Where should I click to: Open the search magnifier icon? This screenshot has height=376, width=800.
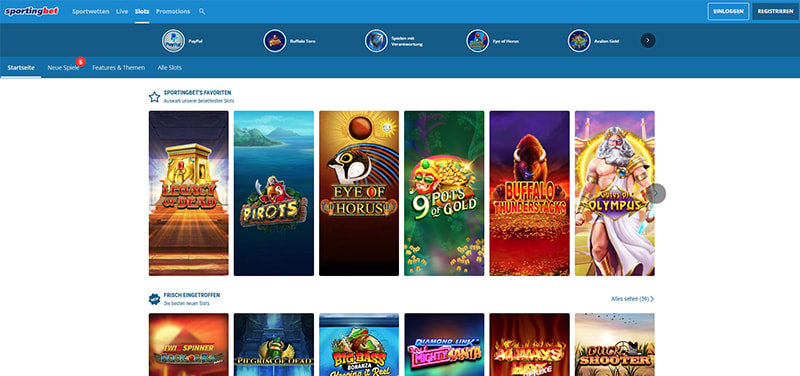coord(202,11)
